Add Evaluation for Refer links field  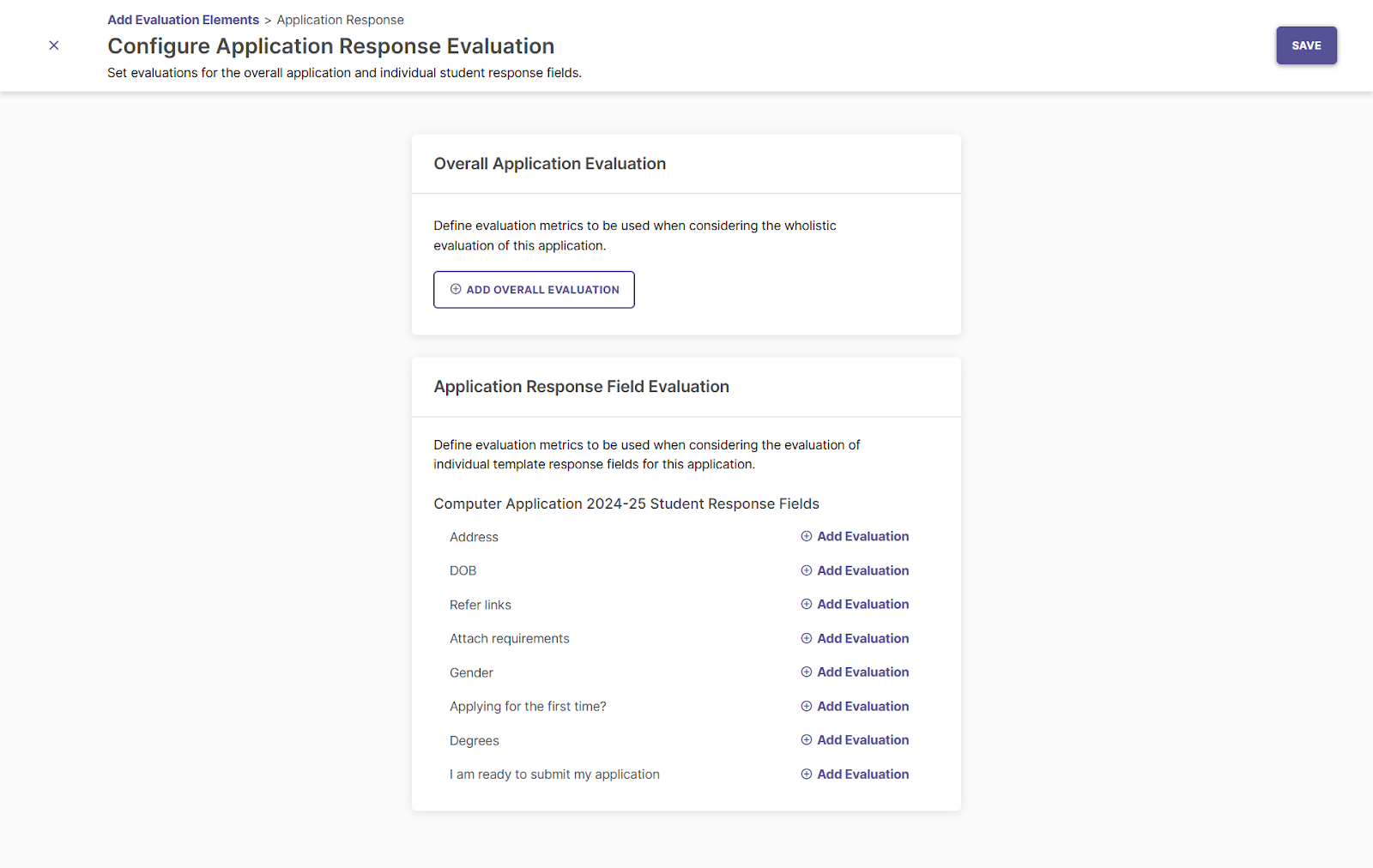(x=855, y=604)
